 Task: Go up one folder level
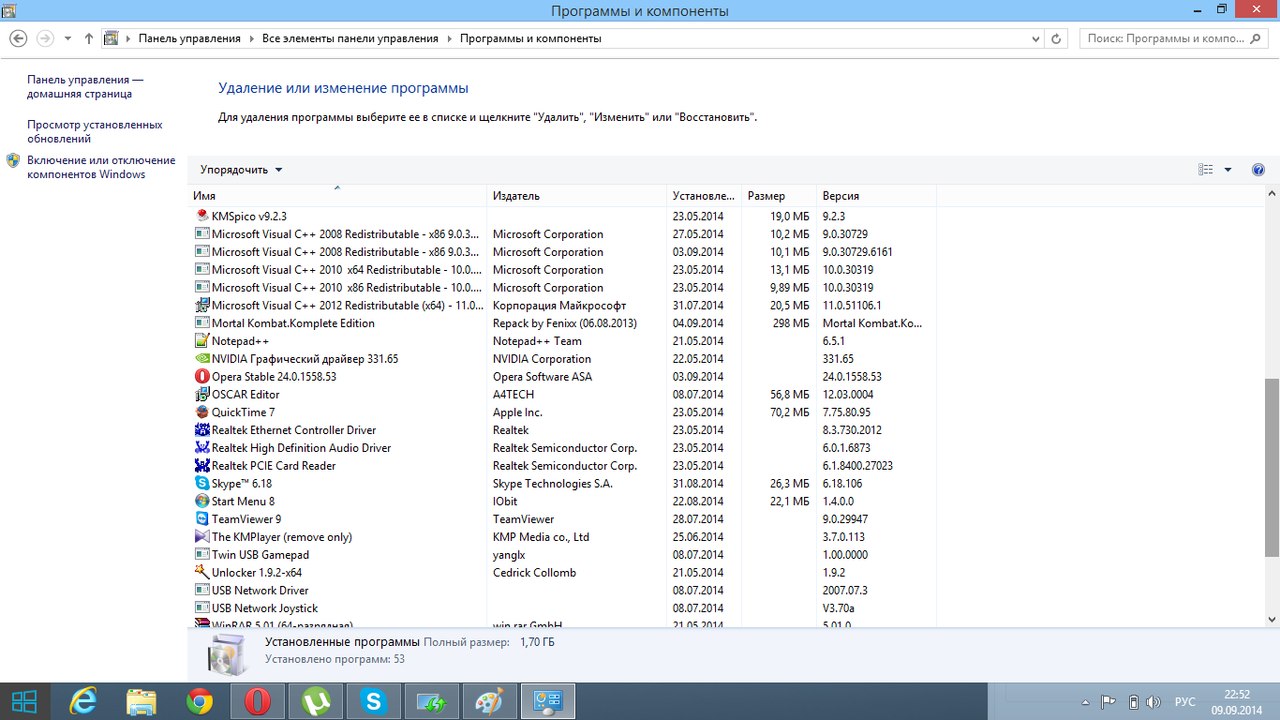point(89,39)
